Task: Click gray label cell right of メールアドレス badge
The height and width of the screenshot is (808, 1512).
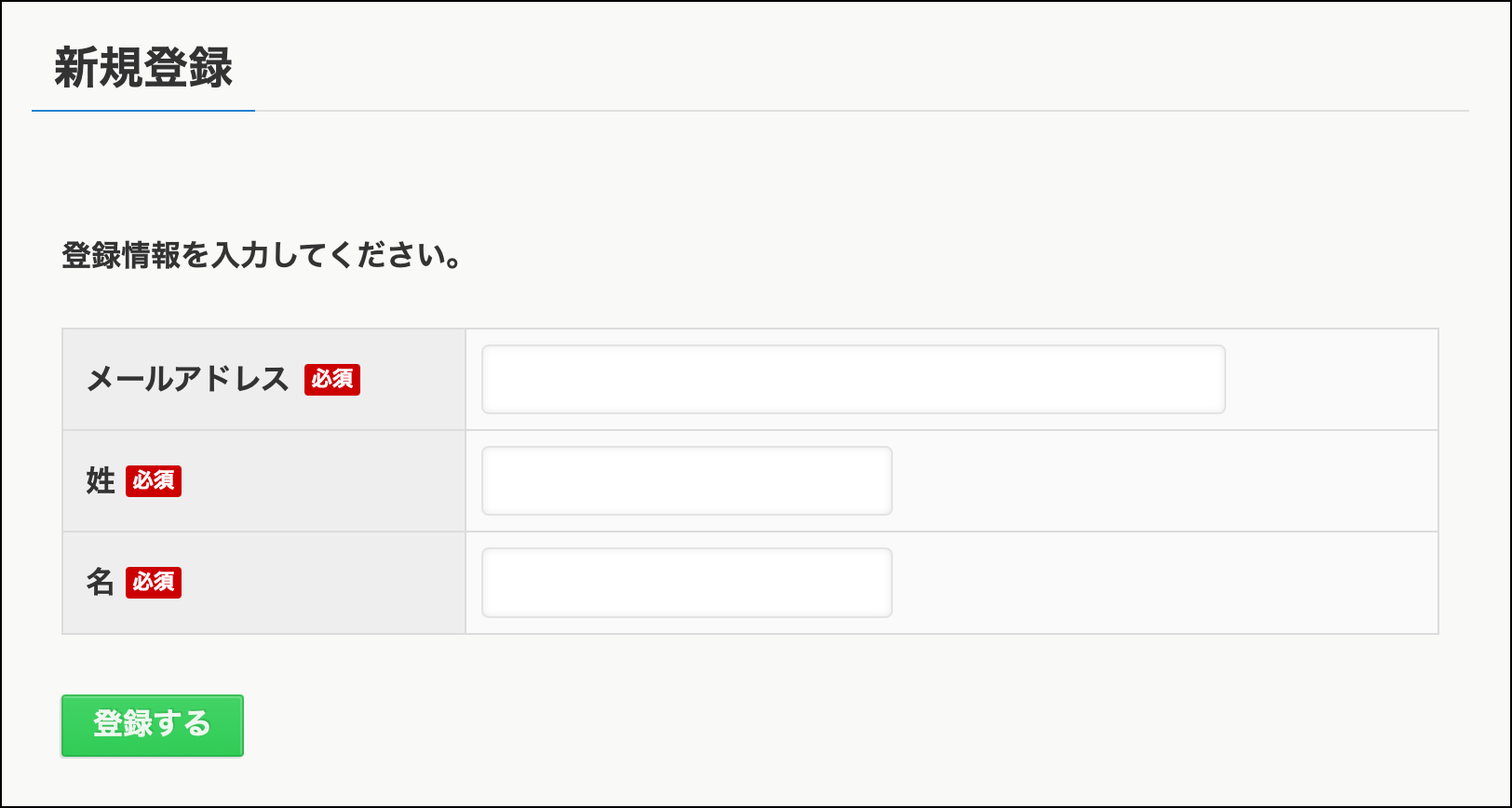Action: point(412,379)
